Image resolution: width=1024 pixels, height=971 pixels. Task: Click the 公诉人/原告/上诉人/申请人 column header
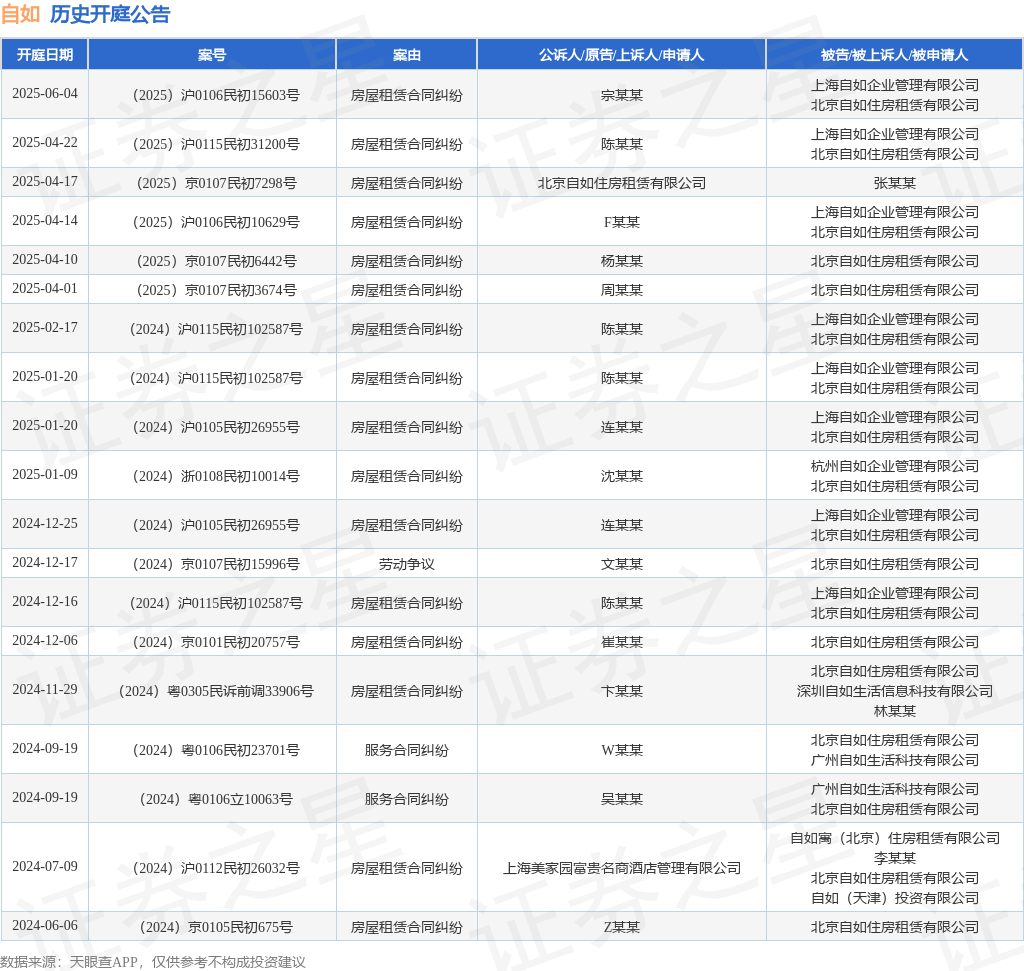(x=622, y=55)
